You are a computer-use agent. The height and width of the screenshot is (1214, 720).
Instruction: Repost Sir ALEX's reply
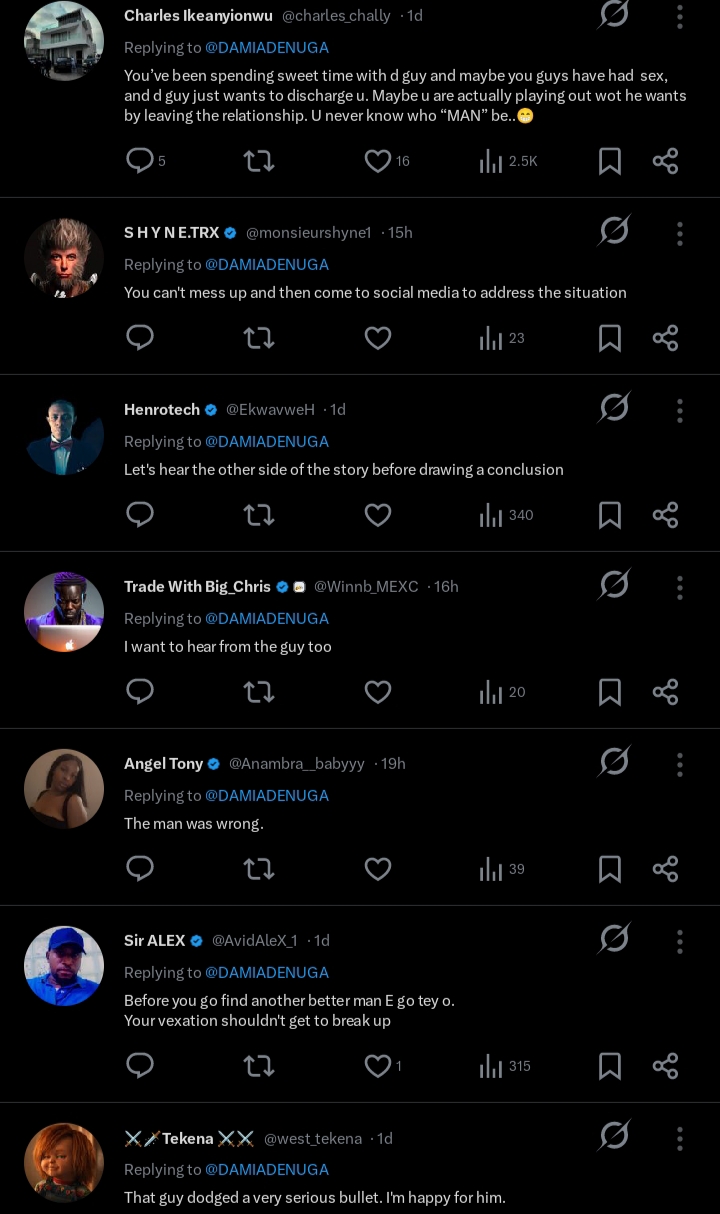click(259, 1066)
